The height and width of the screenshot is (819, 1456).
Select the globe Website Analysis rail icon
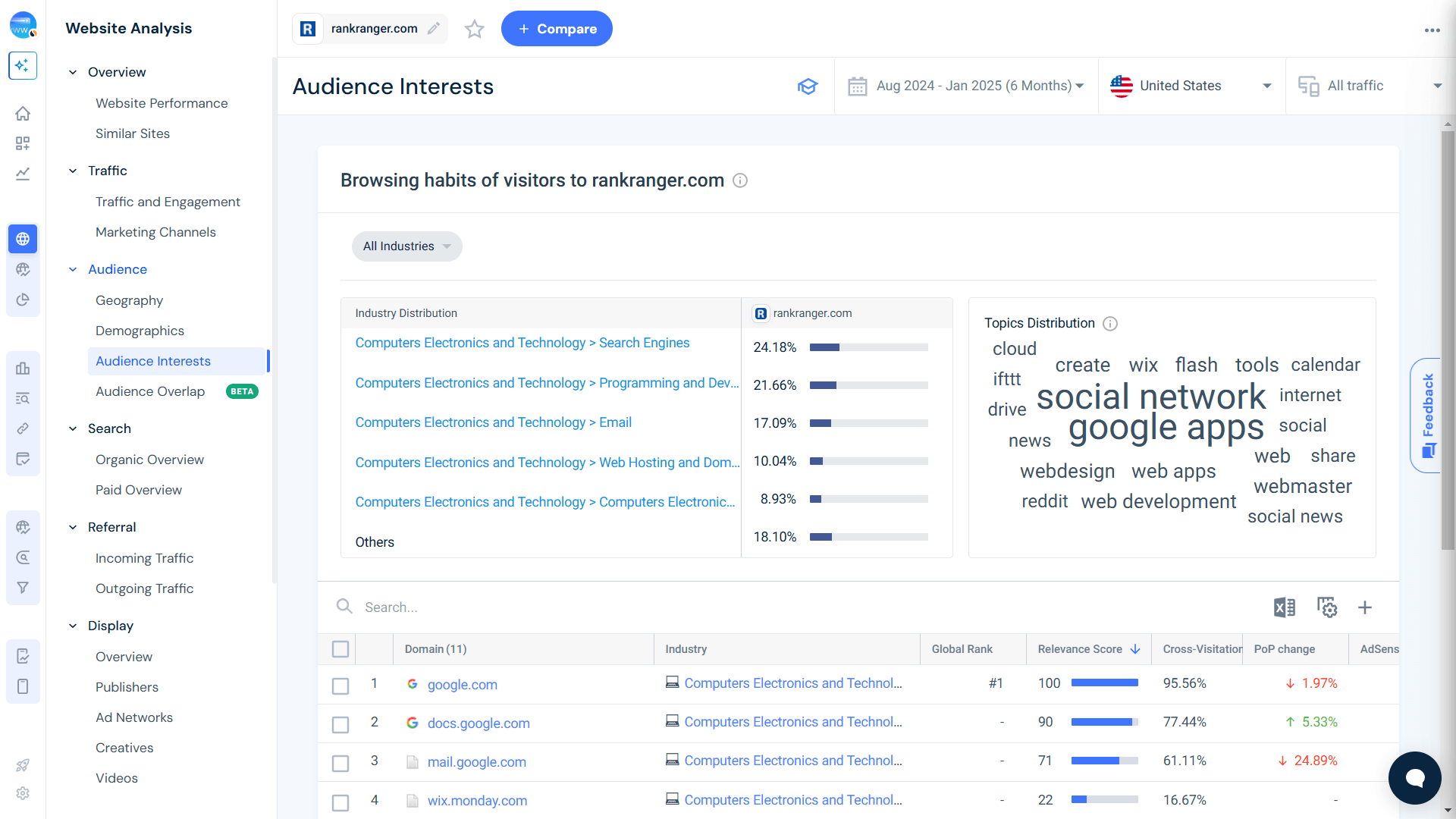[23, 239]
